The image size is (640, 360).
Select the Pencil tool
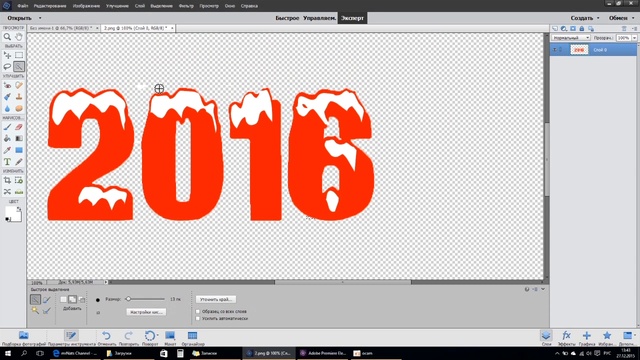(x=19, y=162)
